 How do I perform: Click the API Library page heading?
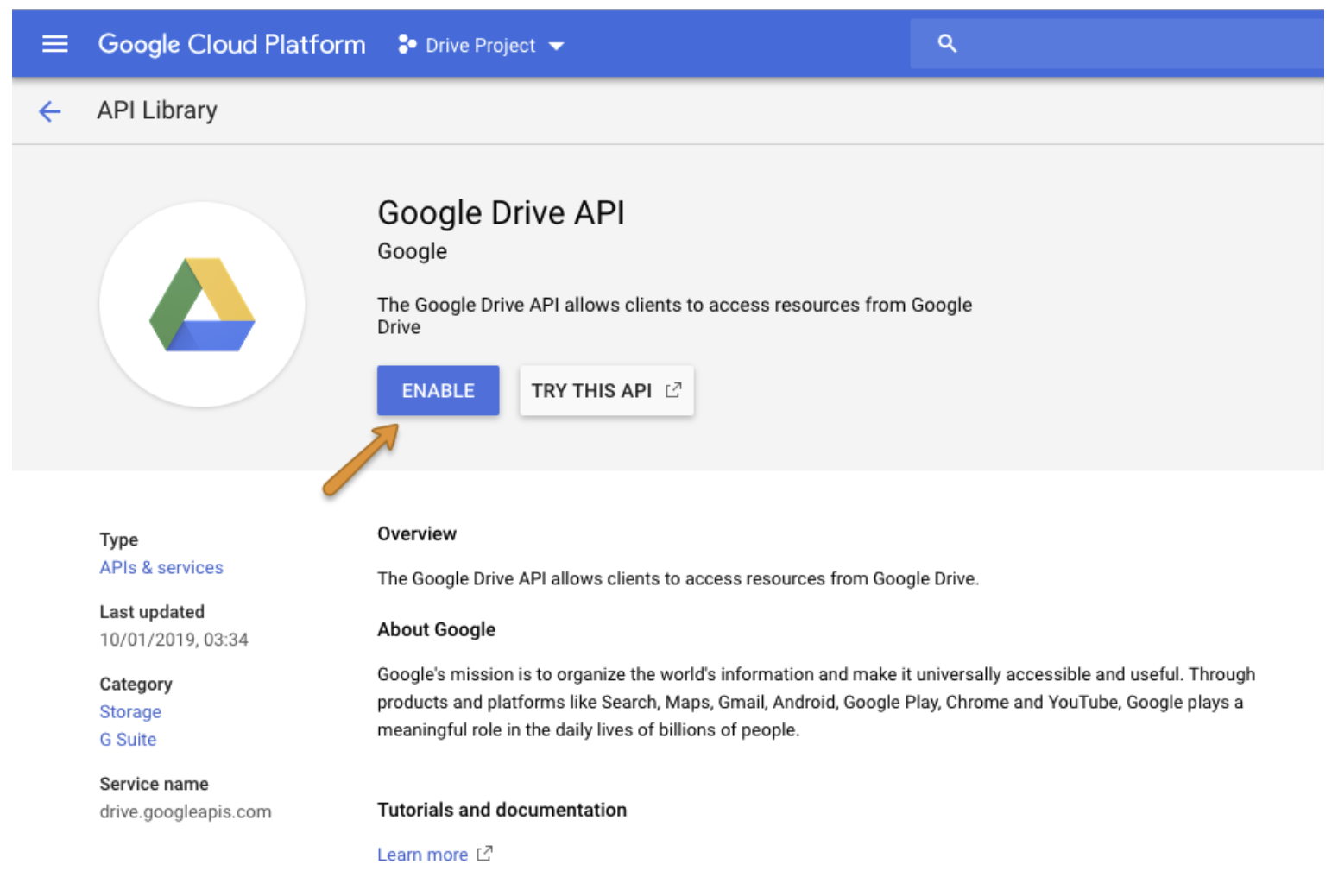[x=157, y=110]
